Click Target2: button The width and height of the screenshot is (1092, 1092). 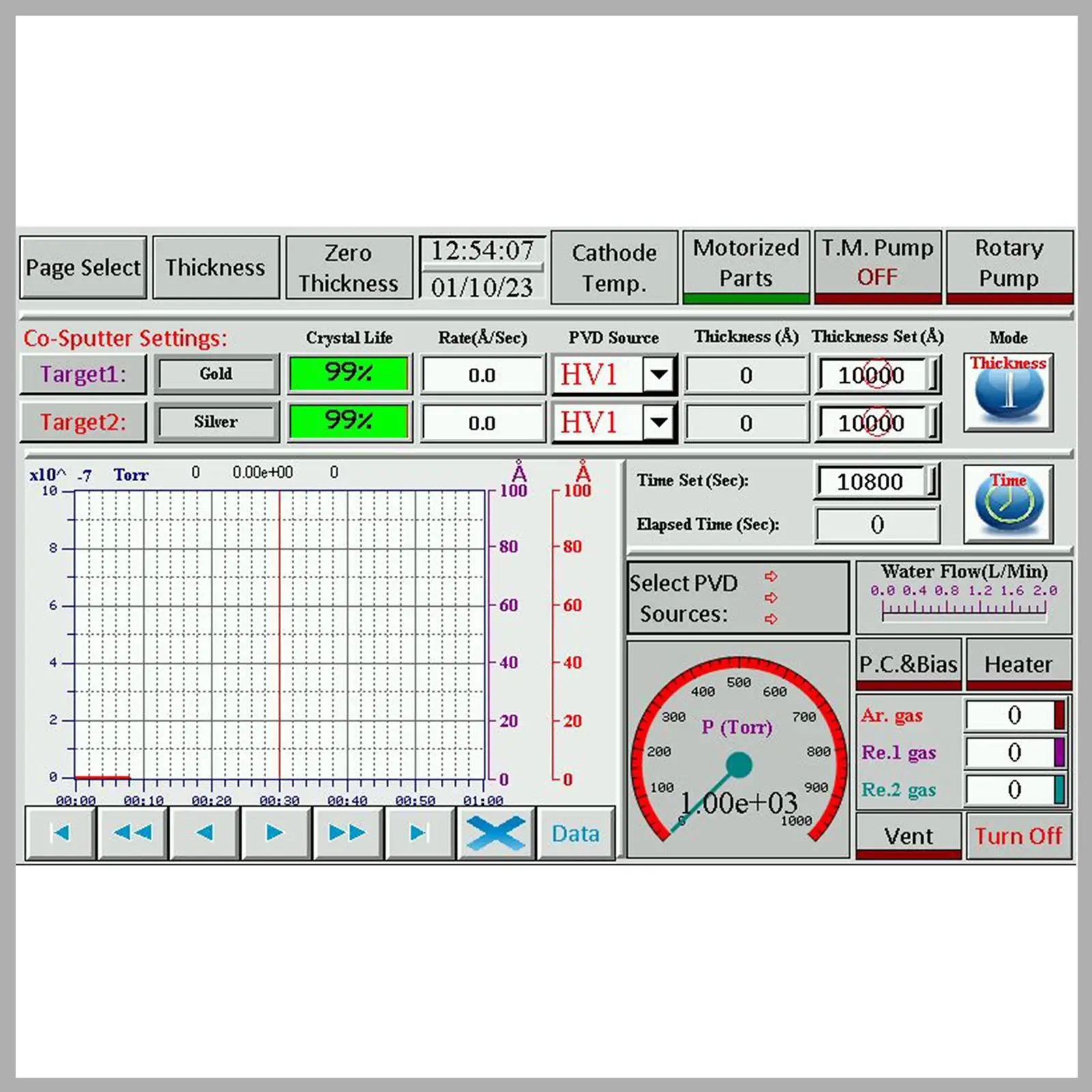tap(83, 422)
